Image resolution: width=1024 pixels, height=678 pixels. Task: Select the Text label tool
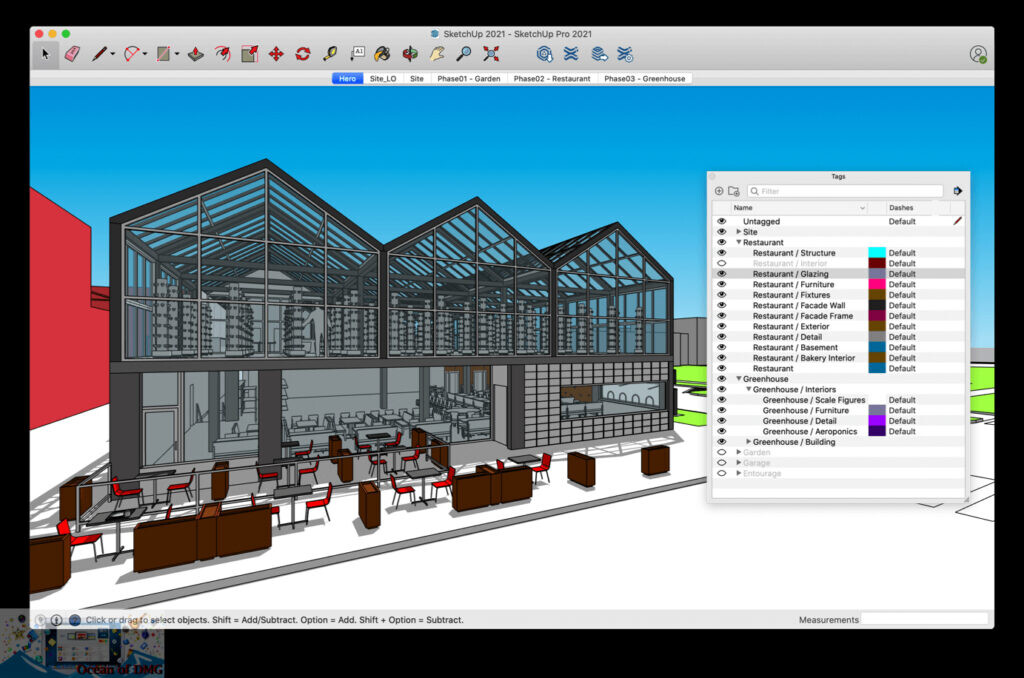(x=357, y=54)
